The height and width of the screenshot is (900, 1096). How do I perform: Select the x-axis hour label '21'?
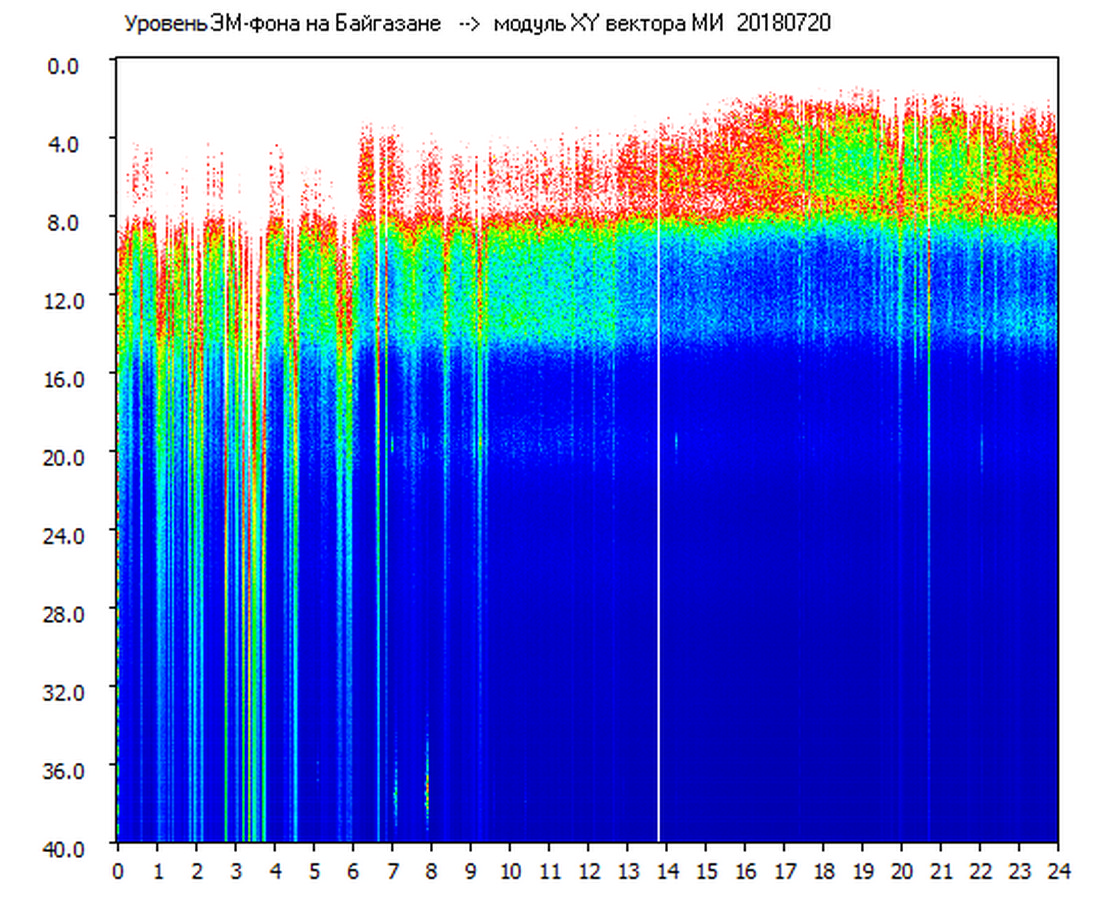tap(940, 870)
